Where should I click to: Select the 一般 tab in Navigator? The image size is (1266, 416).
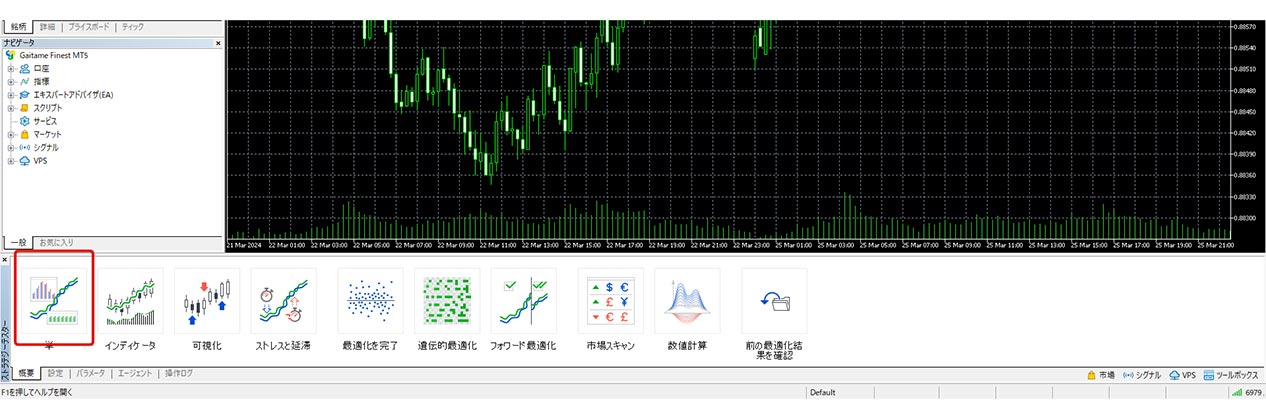(17, 242)
